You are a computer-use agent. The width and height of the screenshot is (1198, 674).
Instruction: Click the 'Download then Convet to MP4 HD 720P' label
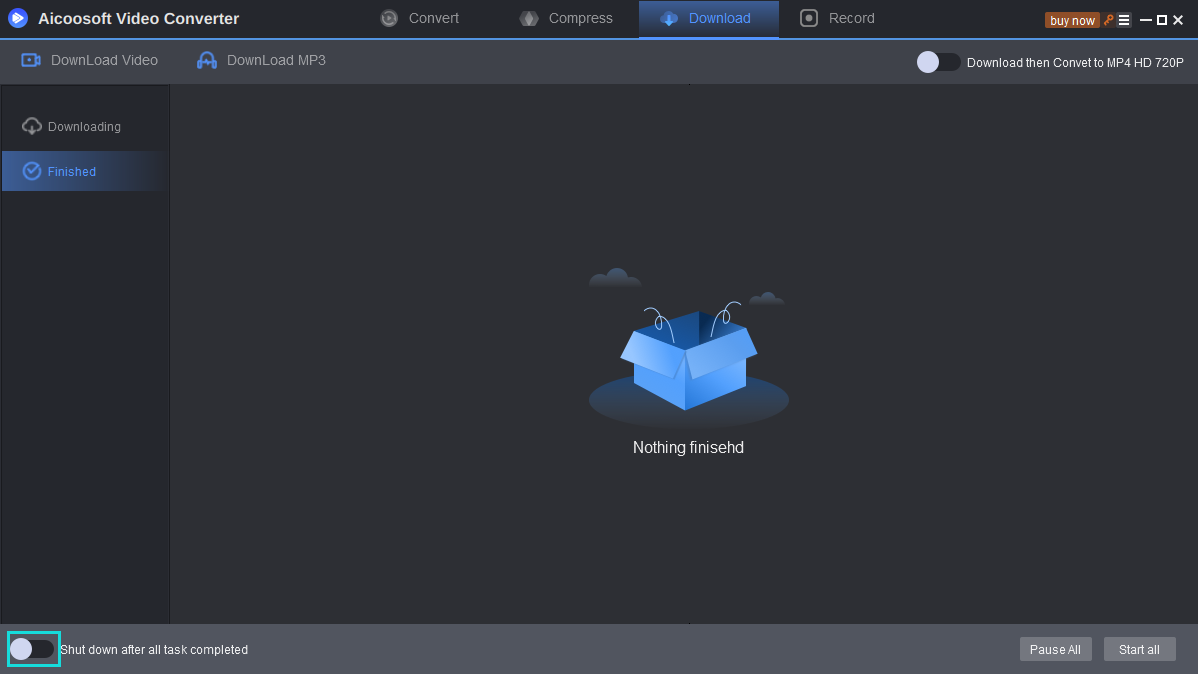[1075, 63]
